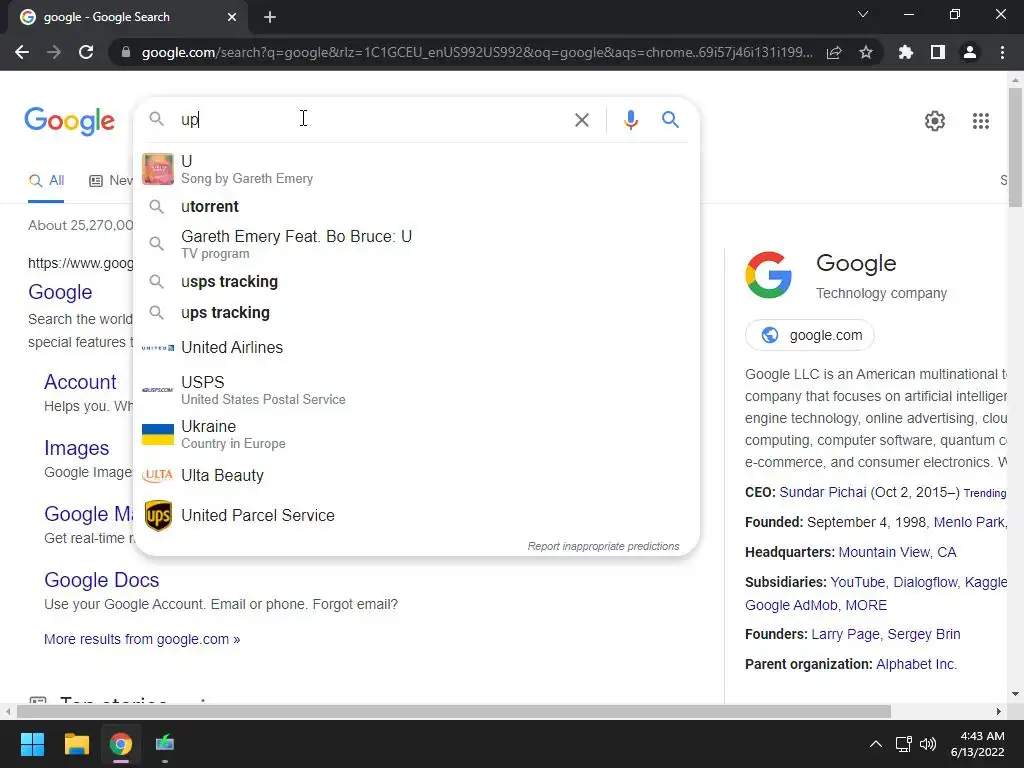The height and width of the screenshot is (768, 1024).
Task: Open the 'Images' sitelink
Action: pos(76,448)
